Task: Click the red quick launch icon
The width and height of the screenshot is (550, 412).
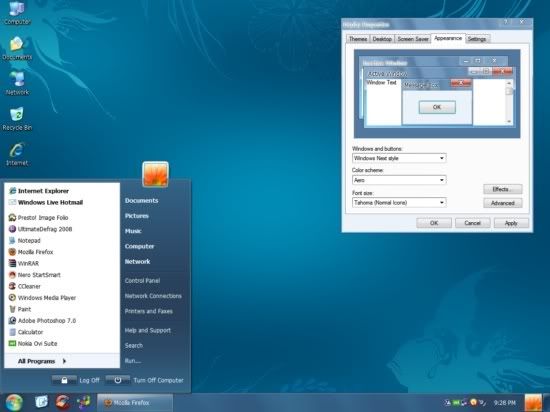Action: (x=62, y=402)
